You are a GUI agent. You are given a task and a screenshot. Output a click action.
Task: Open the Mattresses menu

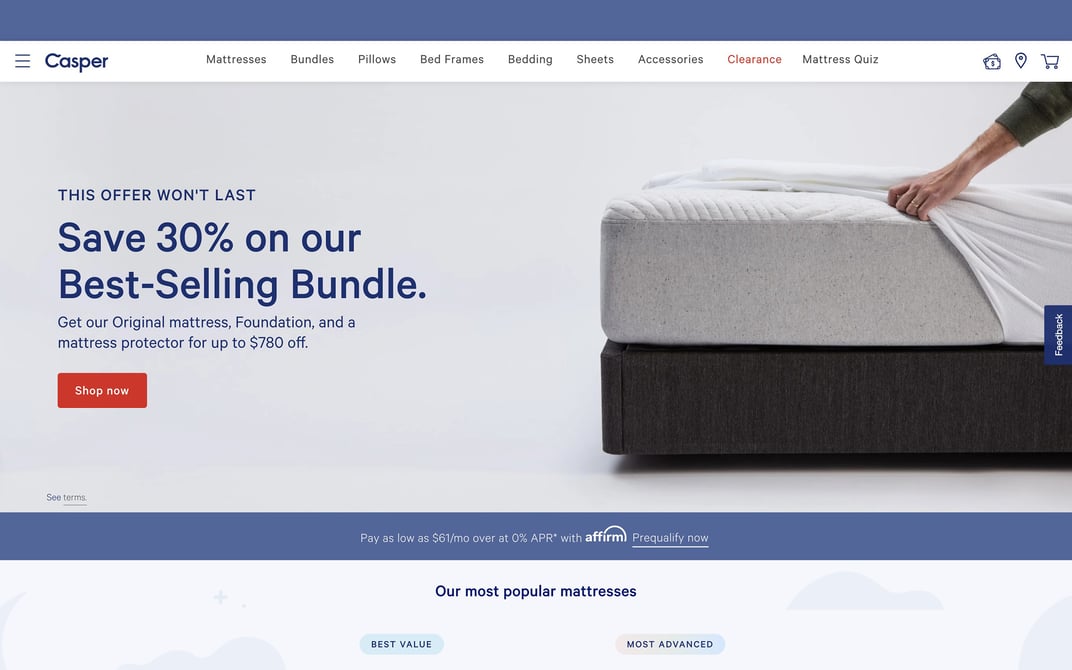[x=236, y=59]
